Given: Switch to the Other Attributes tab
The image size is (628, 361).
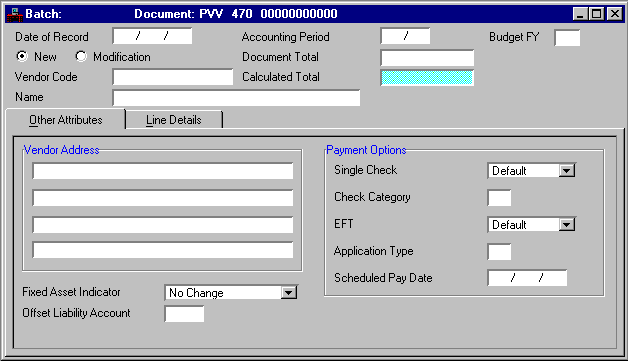Looking at the screenshot, I should pos(65,120).
